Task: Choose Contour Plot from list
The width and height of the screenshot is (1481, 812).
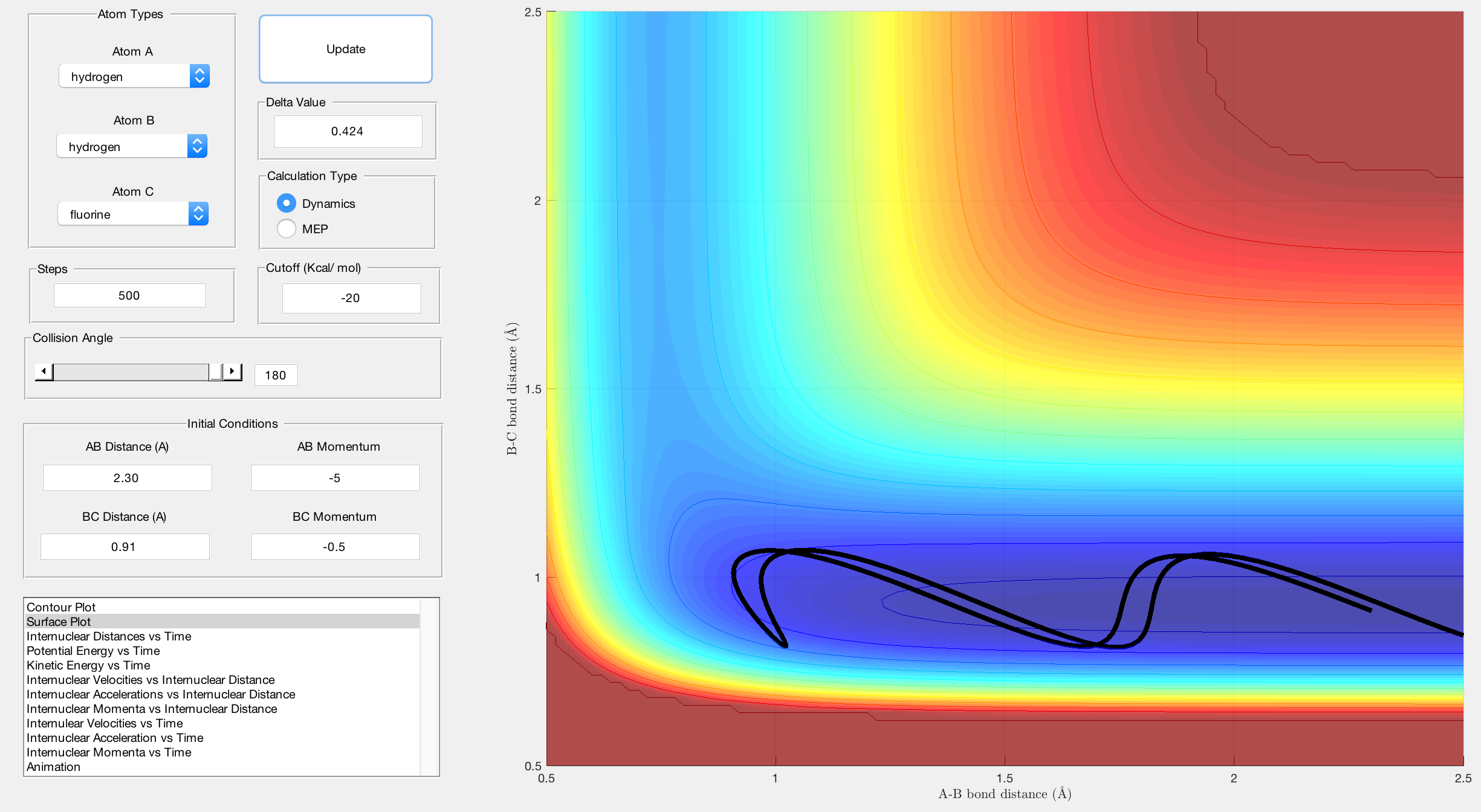Action: [61, 607]
